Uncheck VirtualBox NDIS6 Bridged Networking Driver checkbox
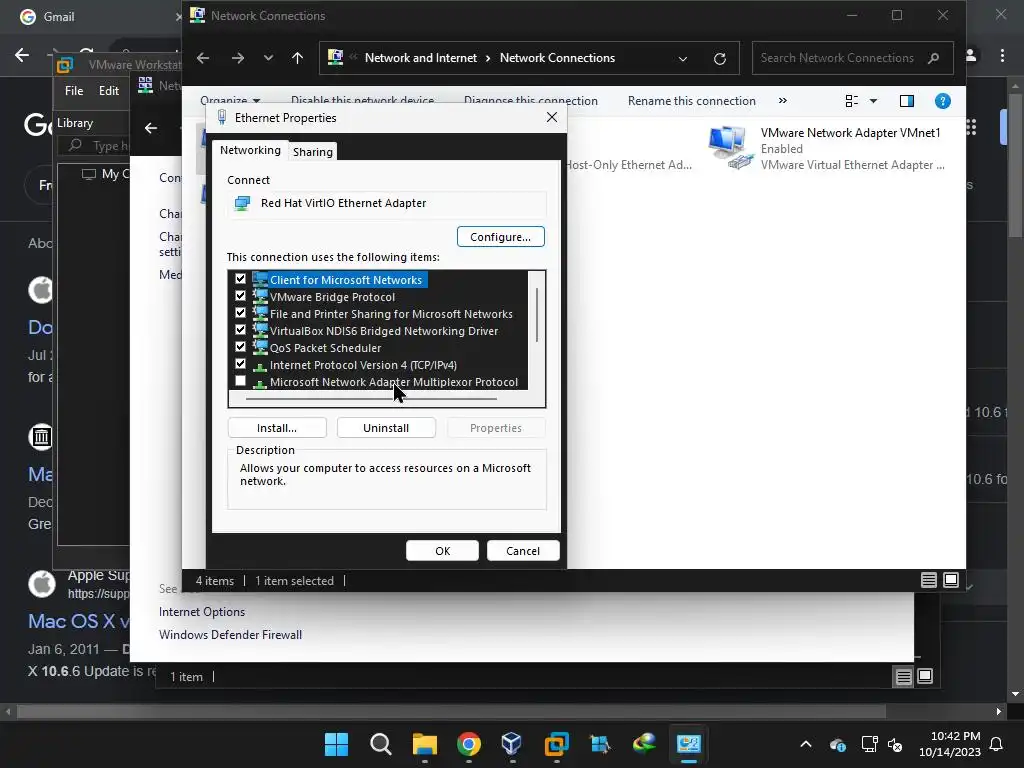Screen dimensions: 1024x768 [240, 330]
